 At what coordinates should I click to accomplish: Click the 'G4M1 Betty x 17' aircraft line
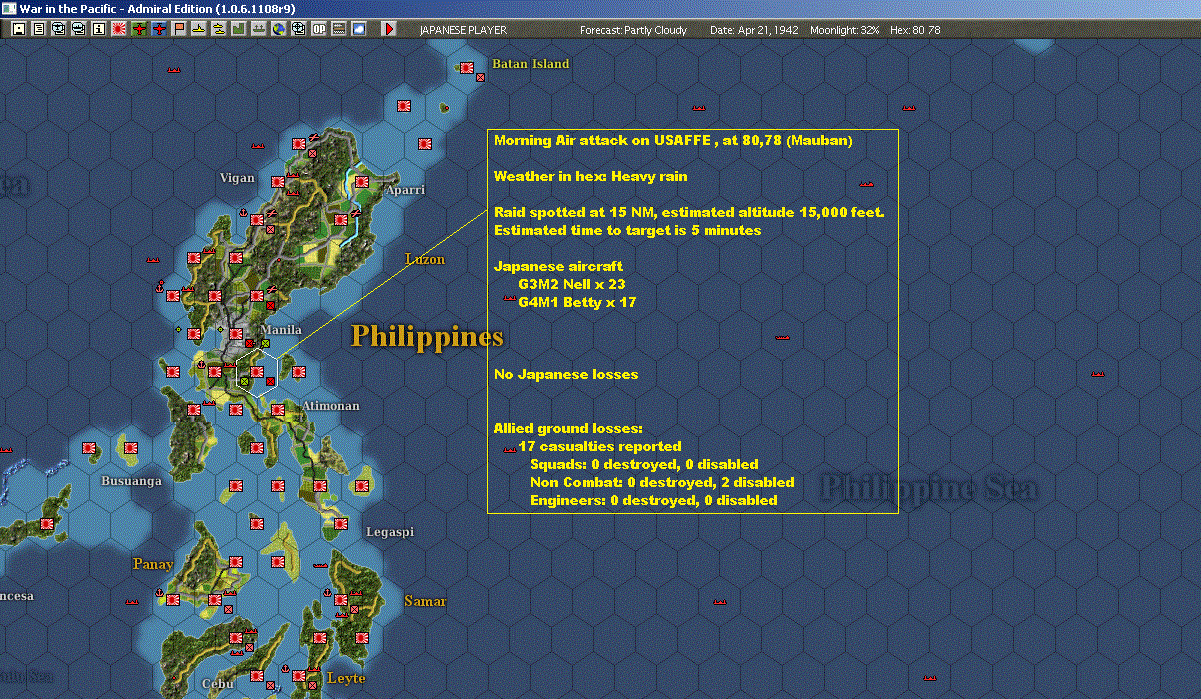pyautogui.click(x=577, y=302)
